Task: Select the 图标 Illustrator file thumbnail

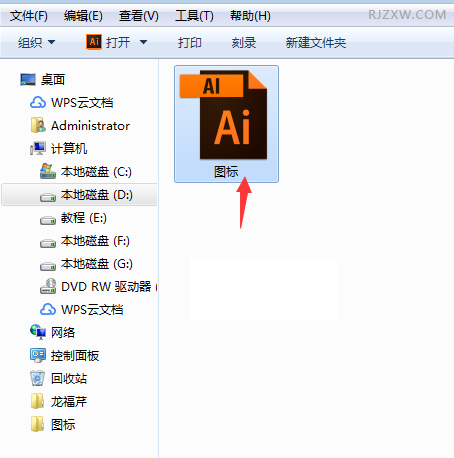Action: click(x=226, y=124)
